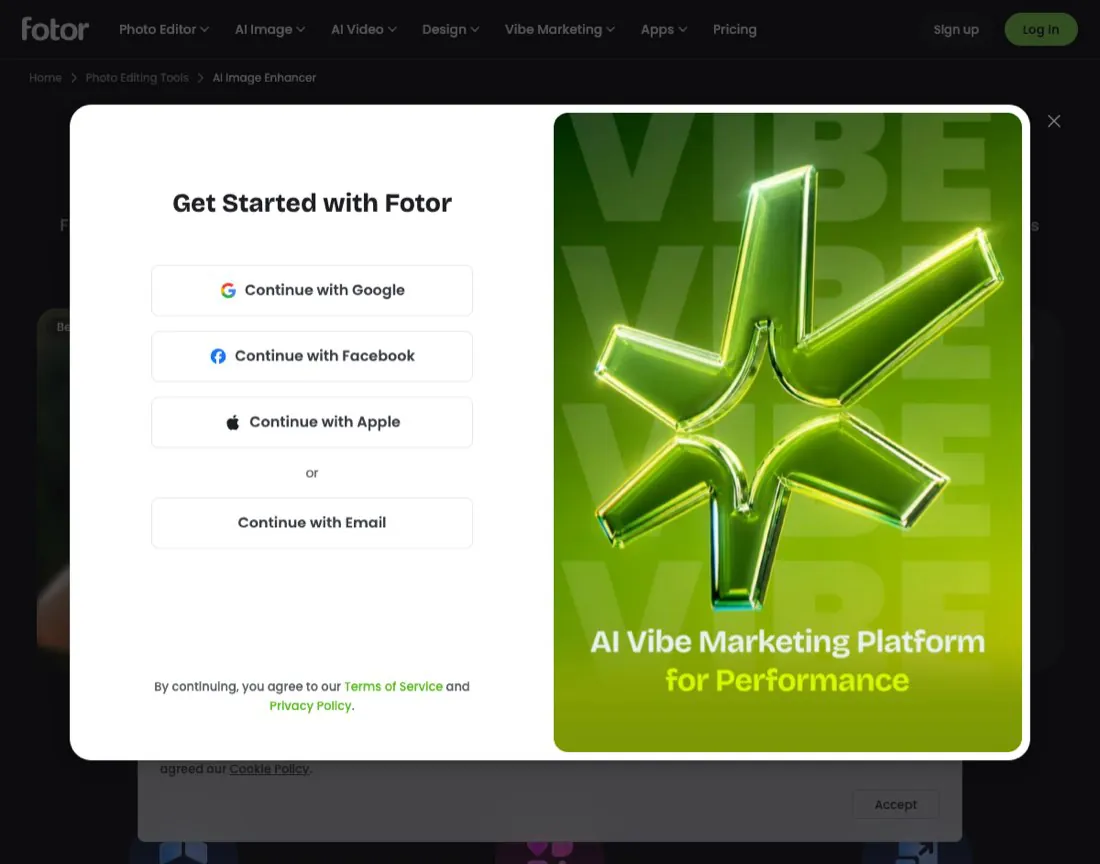
Task: Continue with Facebook sign-in
Action: click(x=312, y=356)
